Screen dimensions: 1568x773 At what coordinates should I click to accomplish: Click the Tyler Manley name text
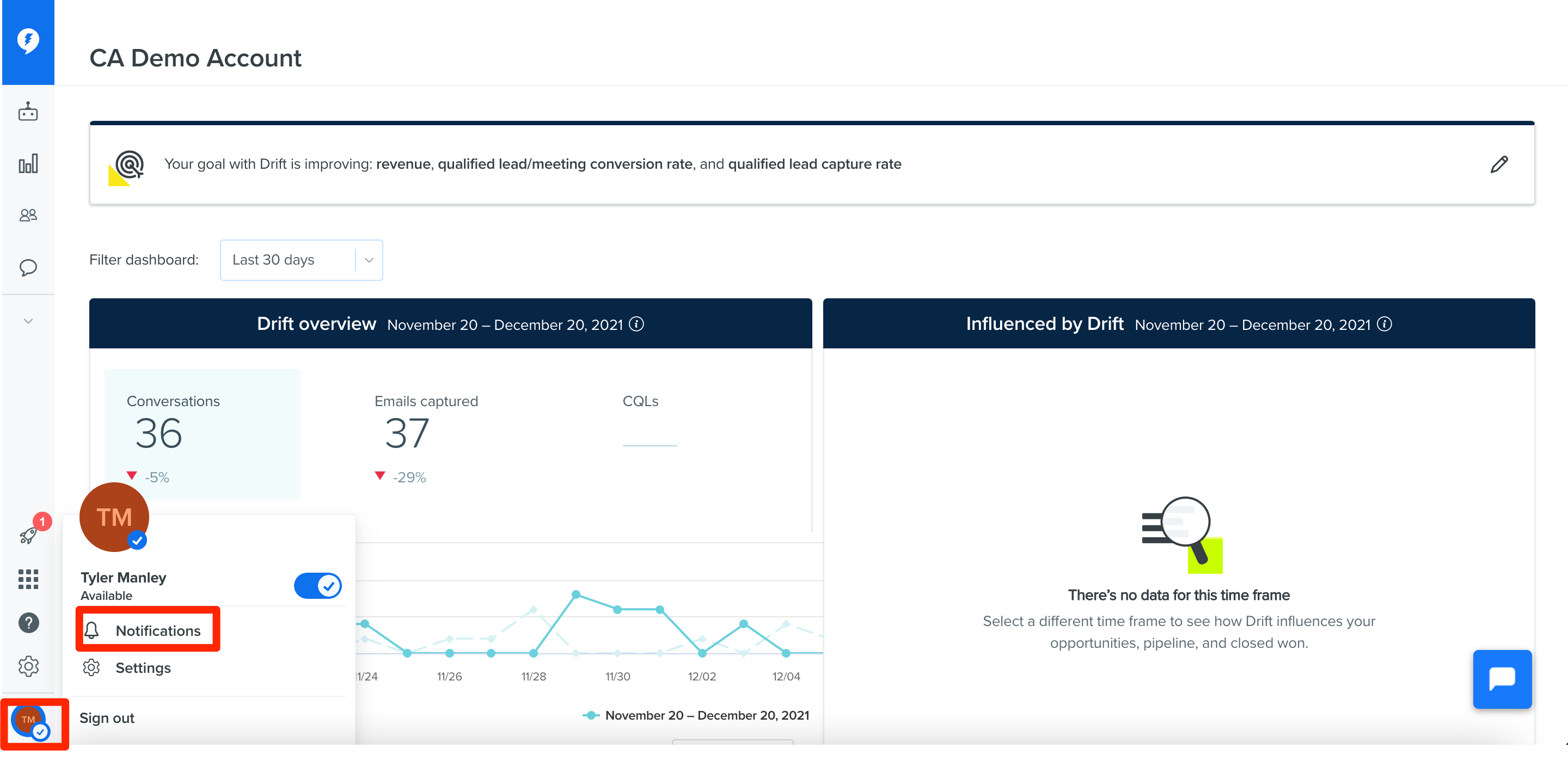[x=123, y=577]
